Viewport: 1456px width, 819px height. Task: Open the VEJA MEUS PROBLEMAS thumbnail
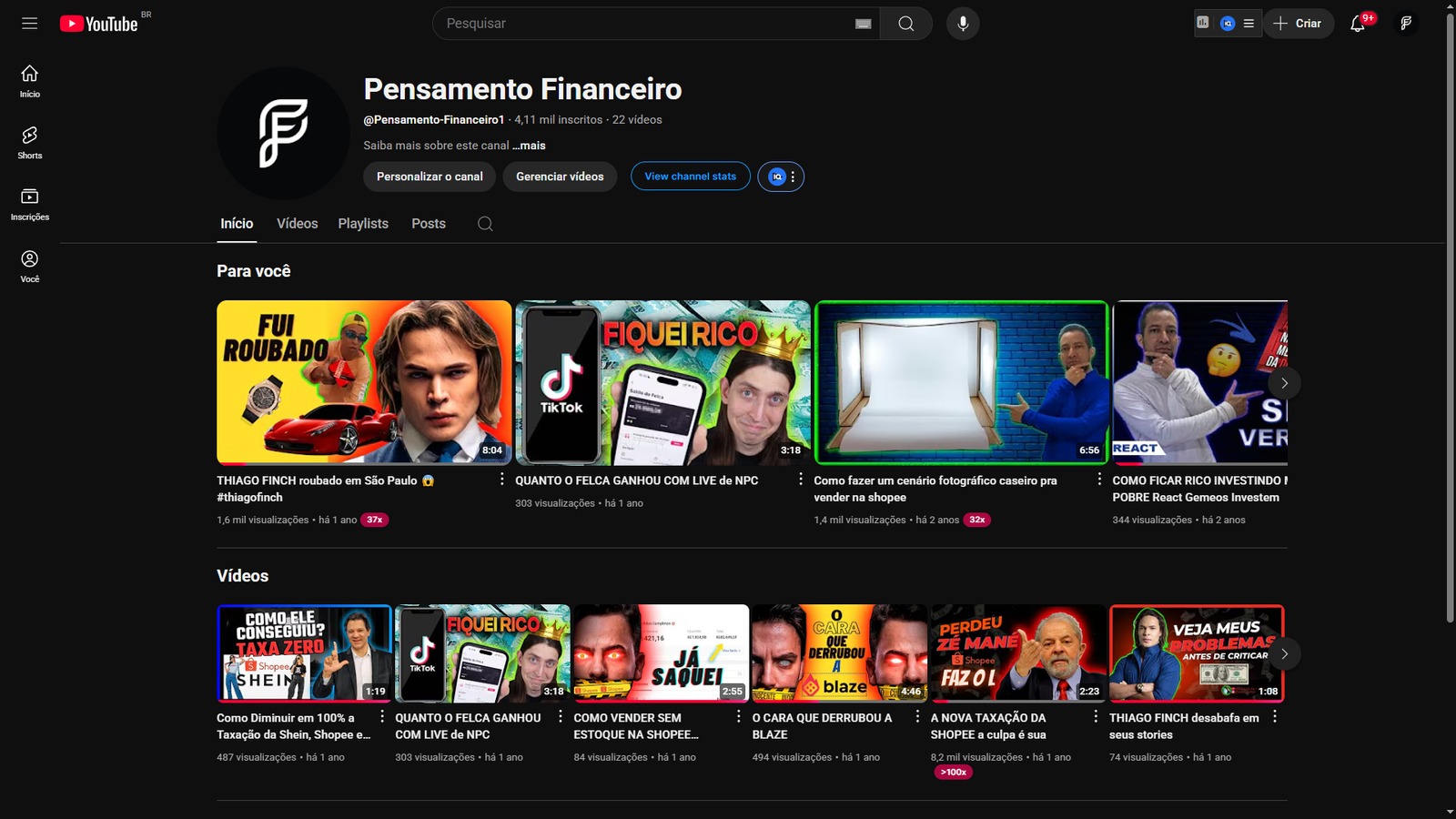point(1196,653)
